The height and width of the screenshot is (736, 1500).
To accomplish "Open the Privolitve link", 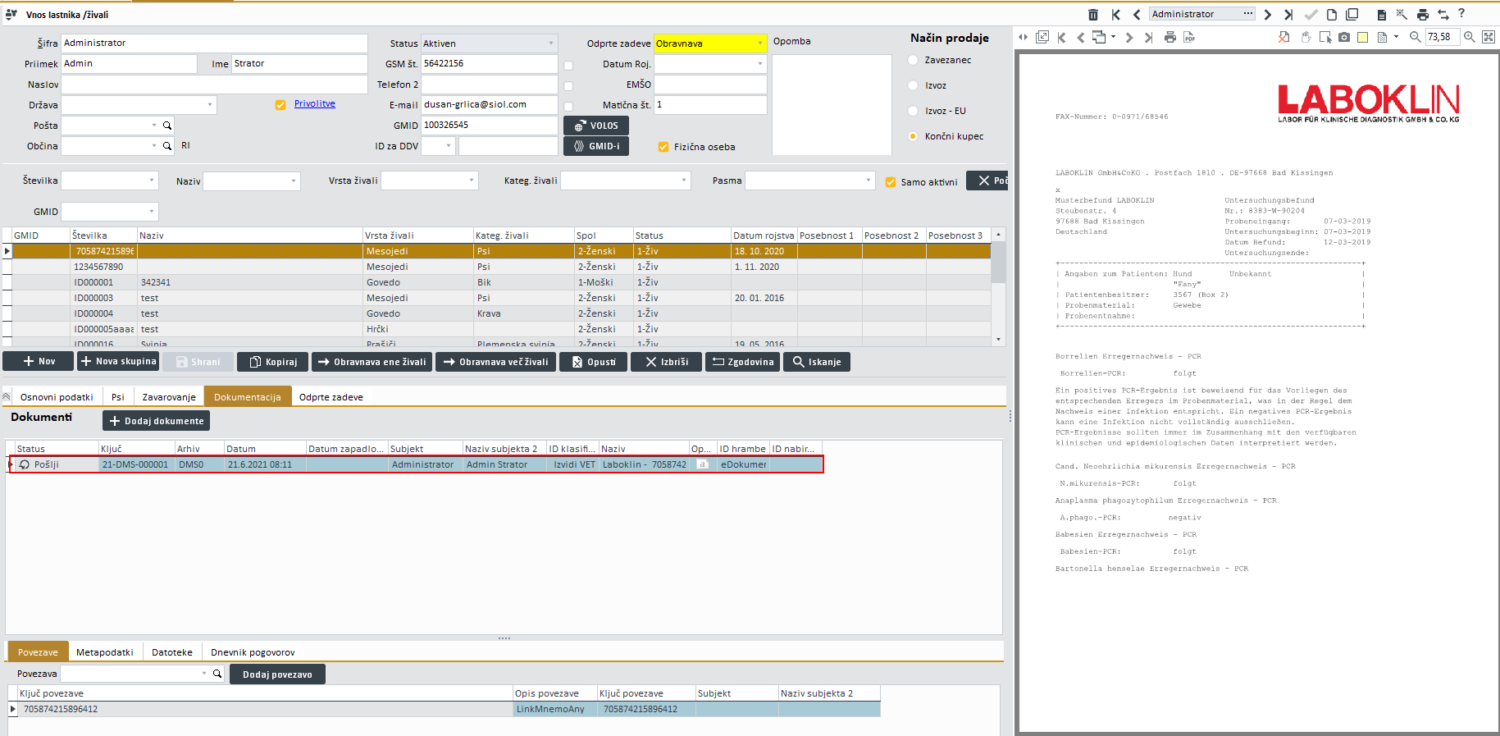I will (314, 103).
